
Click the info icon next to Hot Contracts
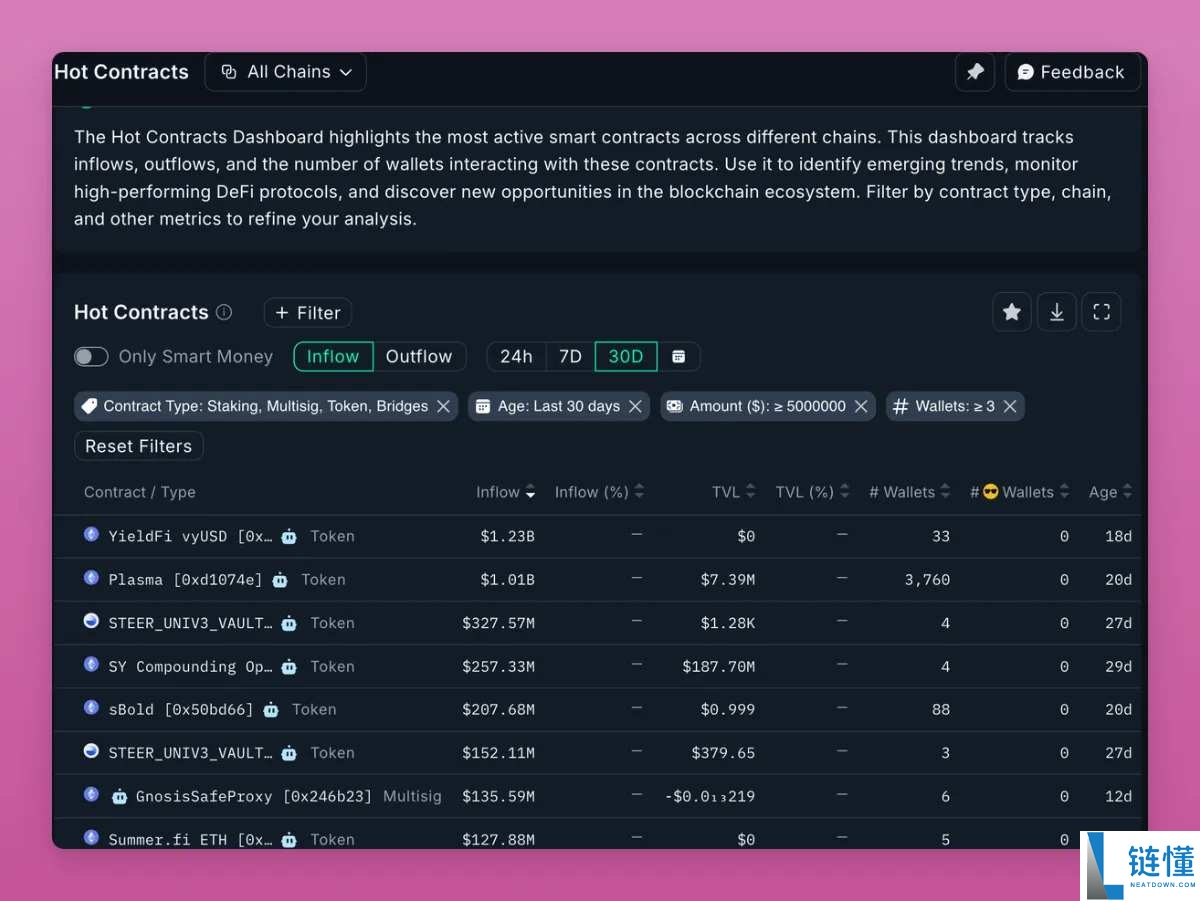coord(224,312)
